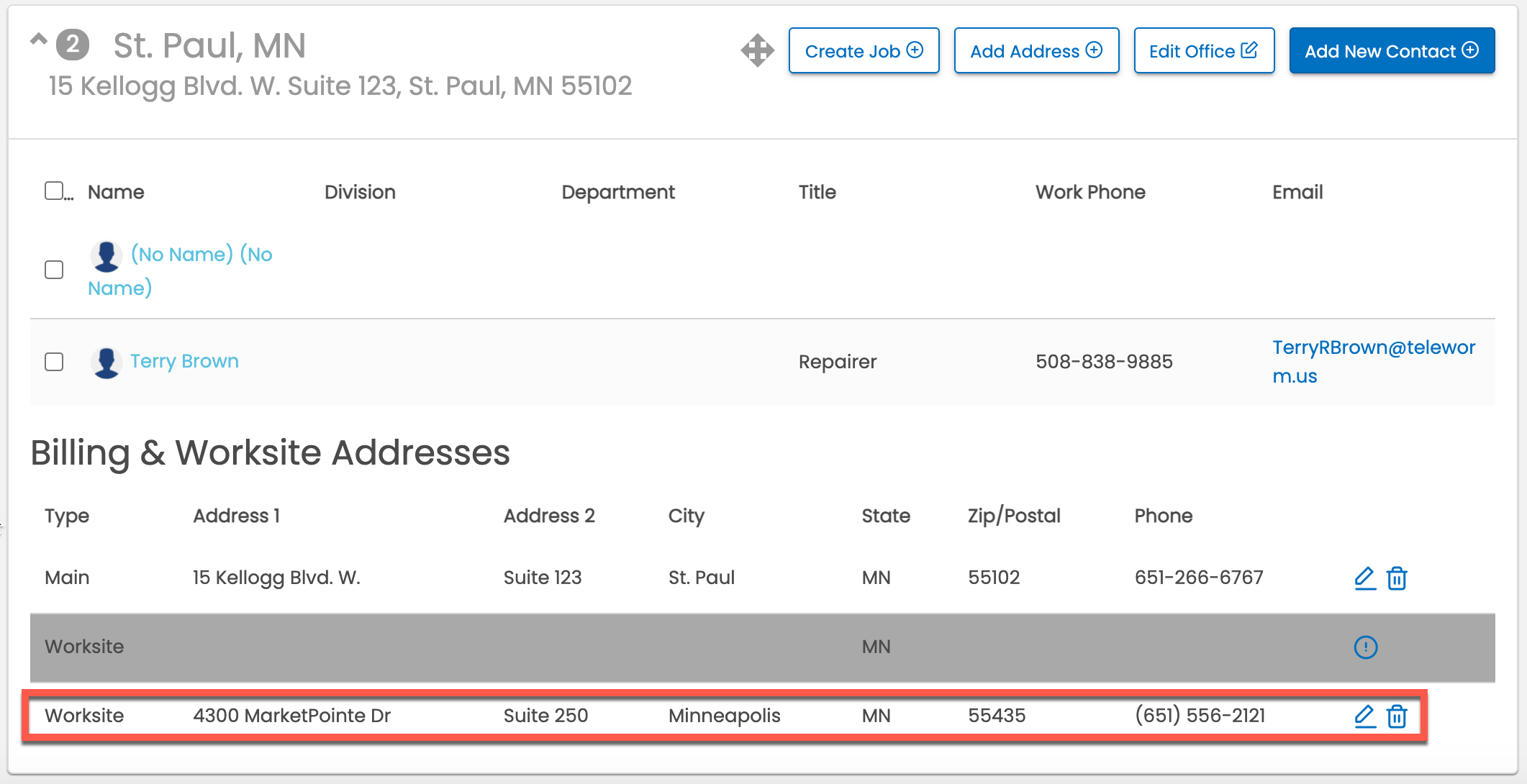Screen dimensions: 1527x784
Task: Delete the Main address 15 Kellogg Blvd. W.
Action: (x=1397, y=578)
